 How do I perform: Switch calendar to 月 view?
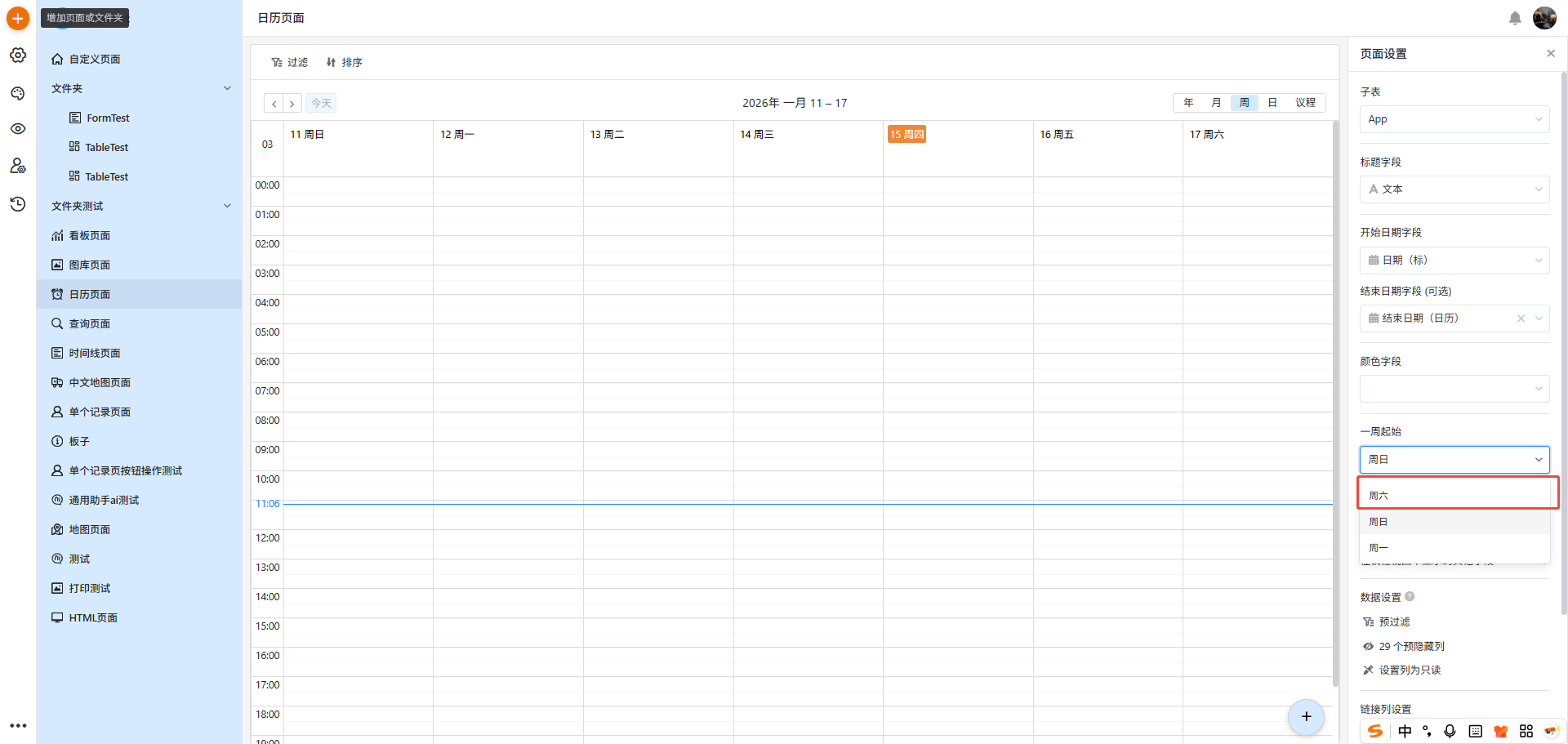pyautogui.click(x=1216, y=103)
